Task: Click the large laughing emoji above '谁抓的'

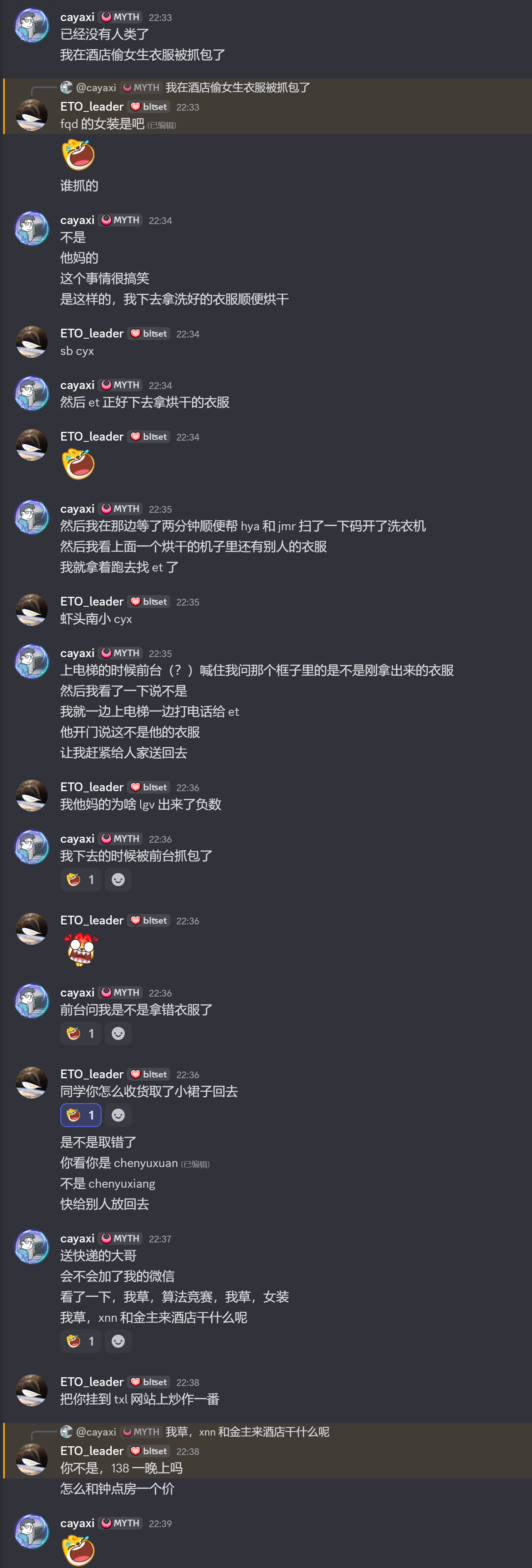Action: click(79, 155)
